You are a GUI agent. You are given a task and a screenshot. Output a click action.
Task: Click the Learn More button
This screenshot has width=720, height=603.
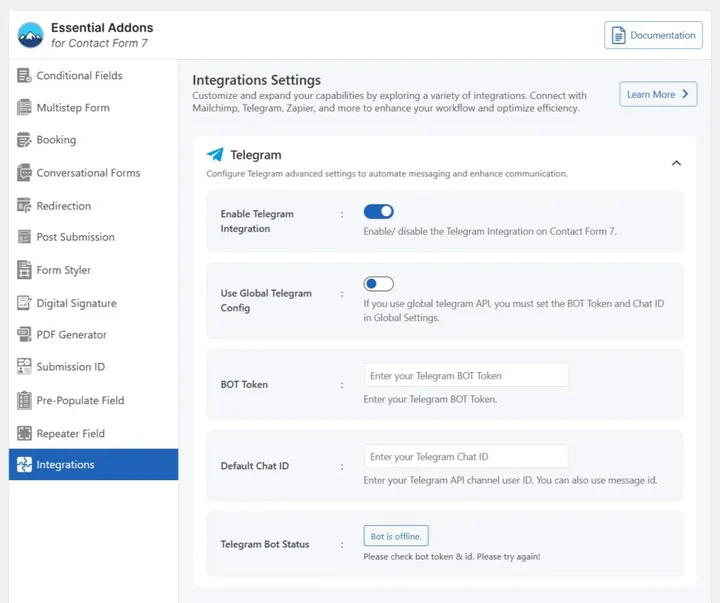tap(658, 94)
